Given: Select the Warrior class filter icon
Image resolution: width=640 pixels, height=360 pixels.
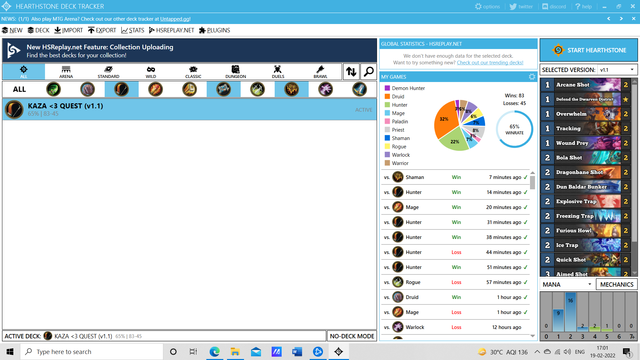Looking at the screenshot, I should point(360,89).
